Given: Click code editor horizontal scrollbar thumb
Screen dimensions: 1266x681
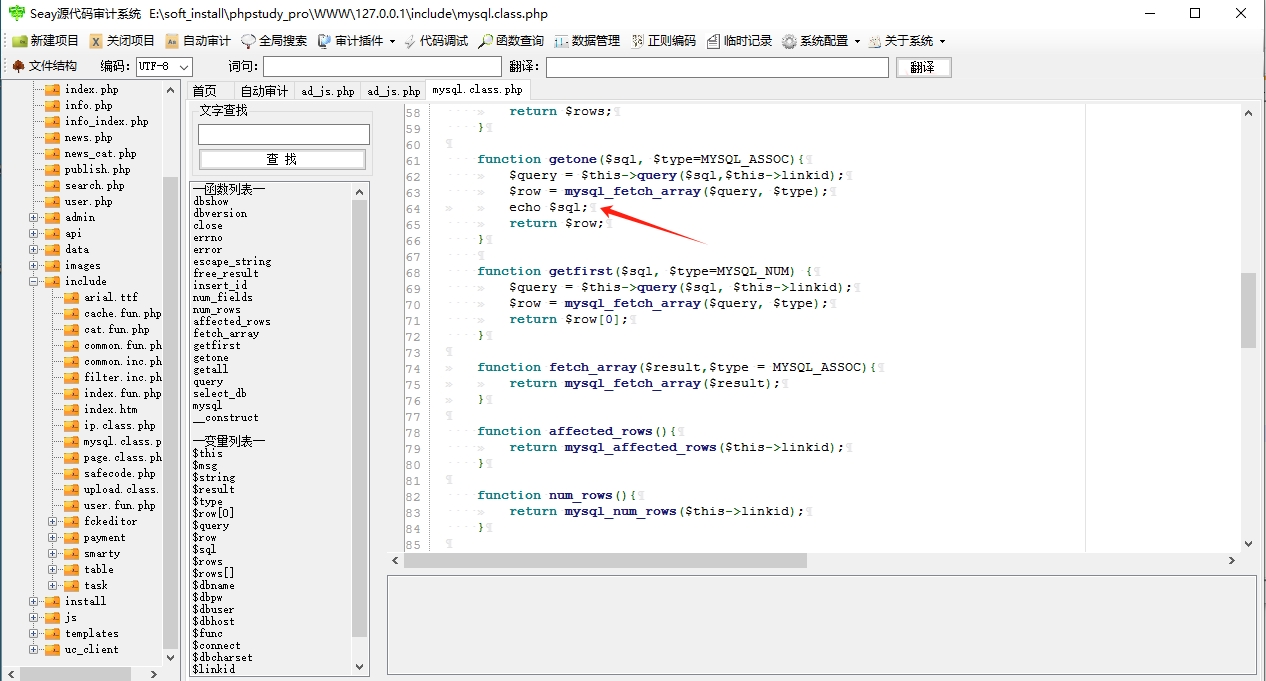Looking at the screenshot, I should (x=605, y=561).
